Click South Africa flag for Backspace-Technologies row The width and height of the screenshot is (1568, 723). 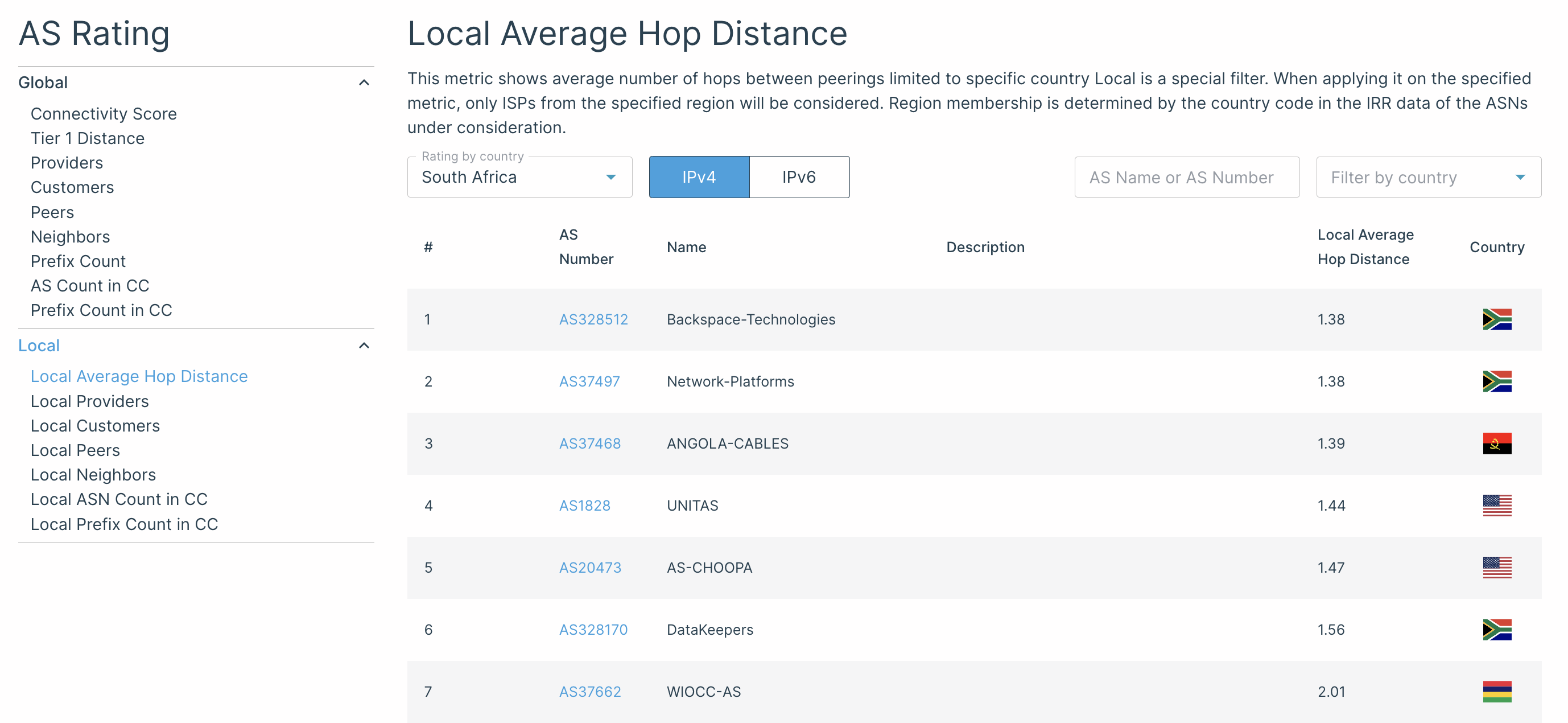(x=1497, y=319)
